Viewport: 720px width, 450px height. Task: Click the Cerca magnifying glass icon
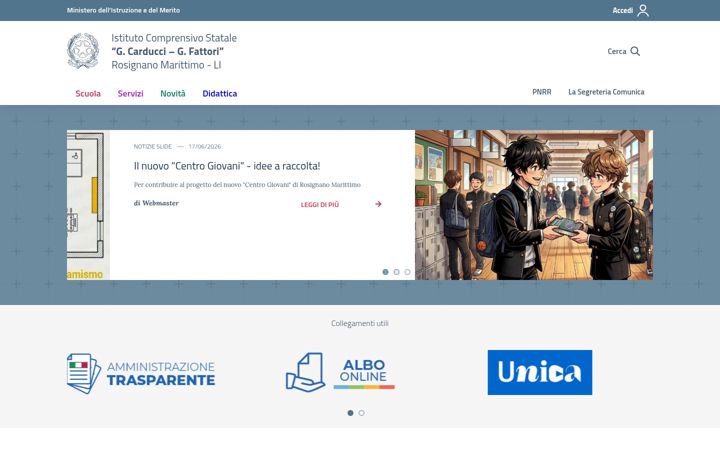pyautogui.click(x=635, y=51)
